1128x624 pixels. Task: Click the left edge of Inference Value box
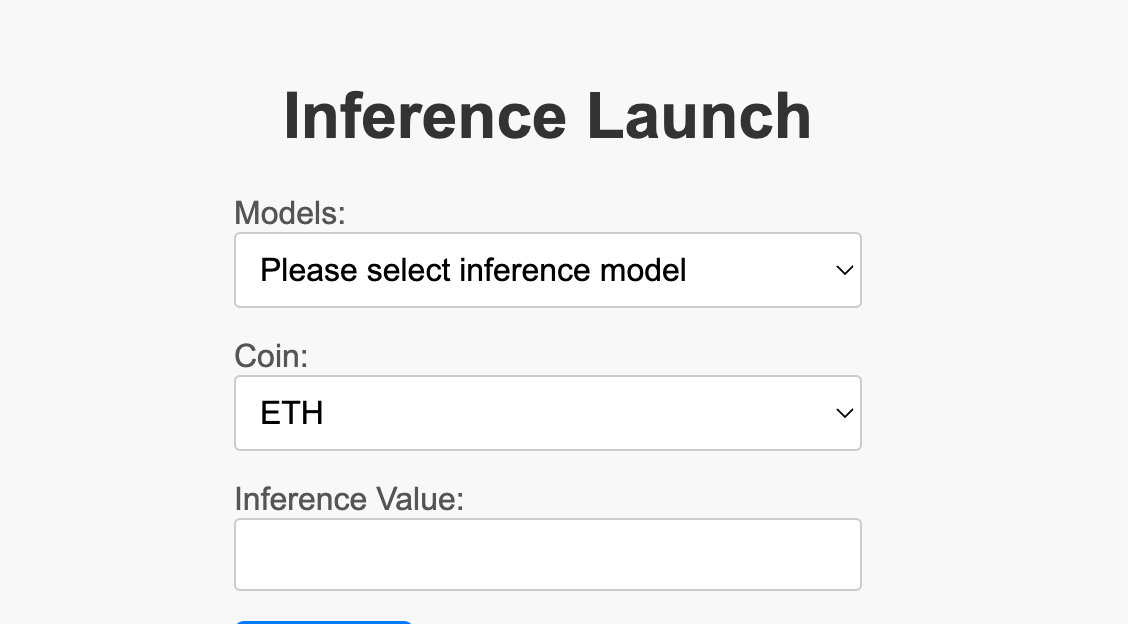point(244,554)
